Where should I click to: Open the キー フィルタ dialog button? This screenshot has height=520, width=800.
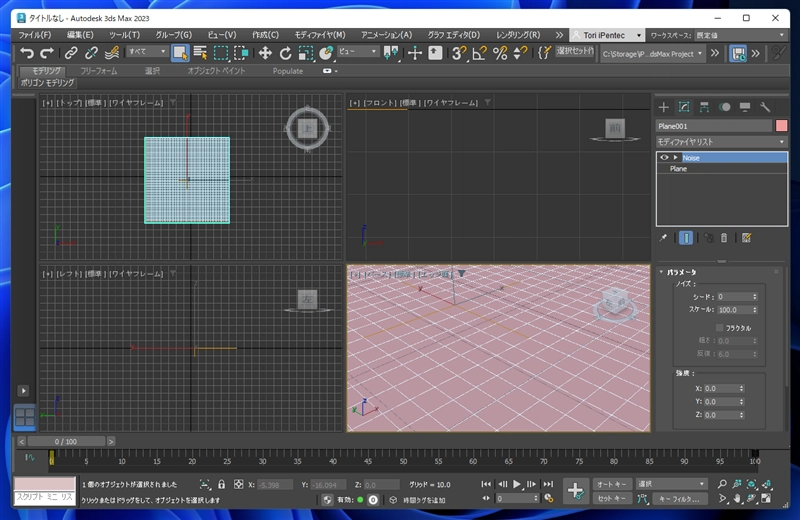tap(678, 499)
